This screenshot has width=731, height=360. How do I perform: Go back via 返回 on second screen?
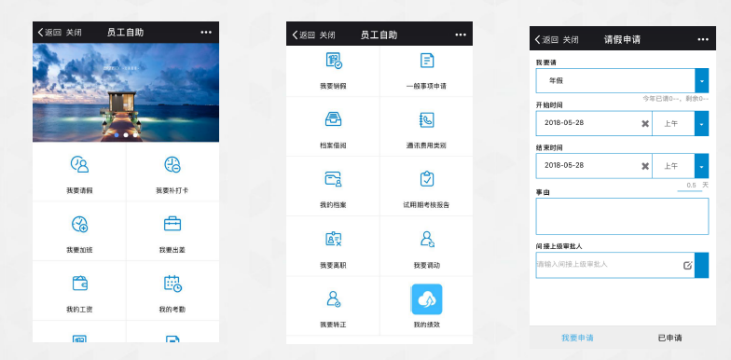pos(303,35)
